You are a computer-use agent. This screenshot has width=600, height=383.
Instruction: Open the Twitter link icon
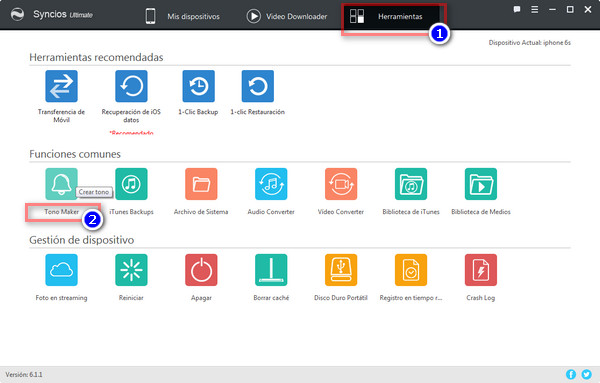tap(586, 374)
